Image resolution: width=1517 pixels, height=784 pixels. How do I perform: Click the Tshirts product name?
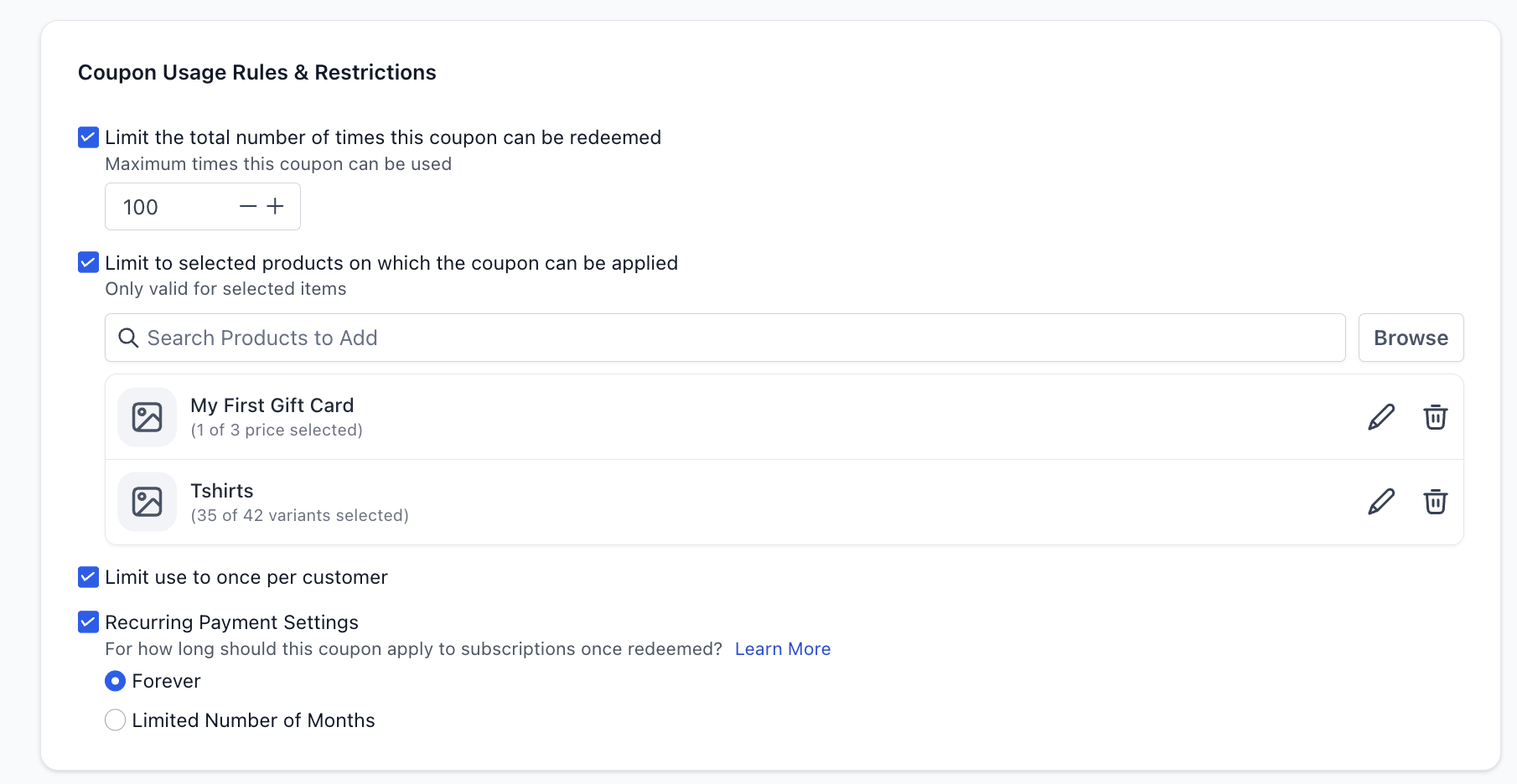(222, 491)
